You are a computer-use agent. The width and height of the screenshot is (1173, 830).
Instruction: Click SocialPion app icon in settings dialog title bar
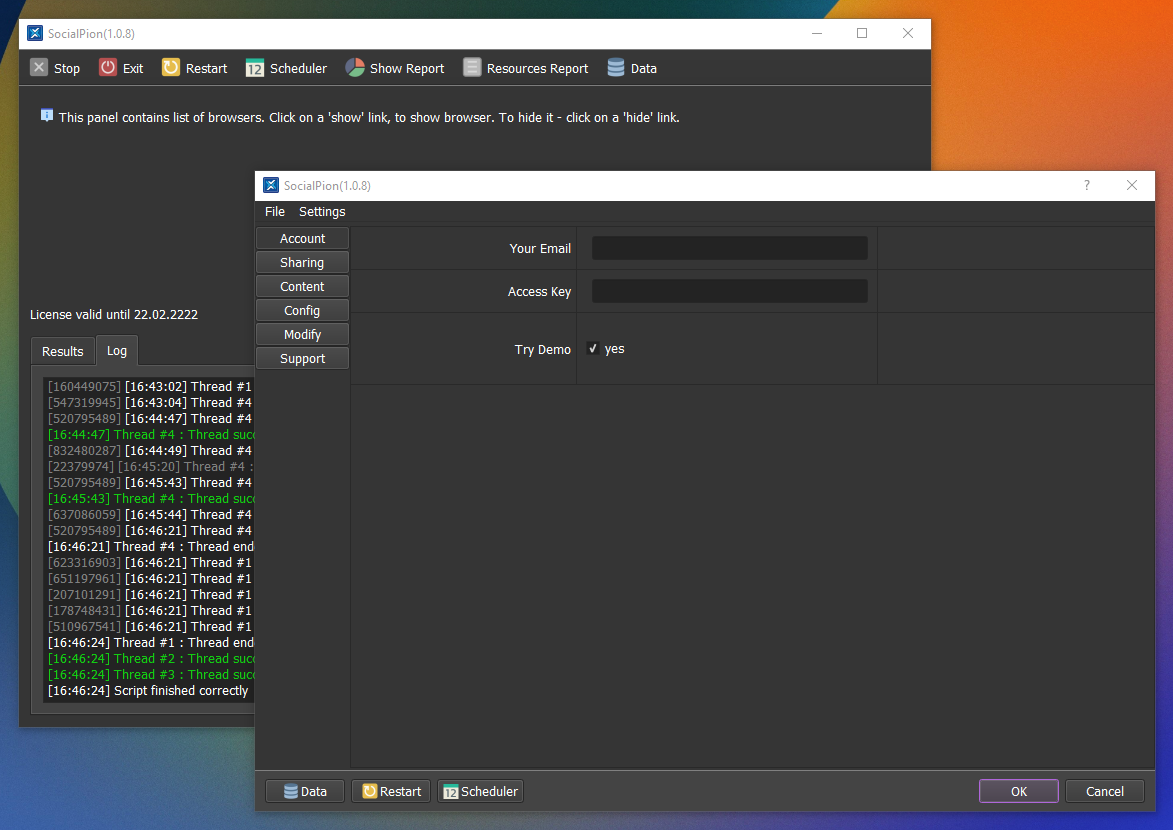[x=271, y=186]
